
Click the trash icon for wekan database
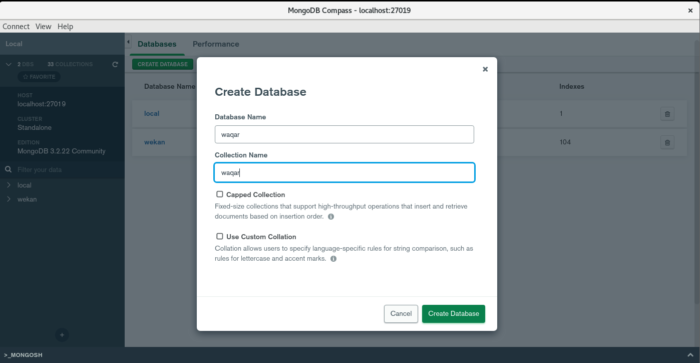(667, 142)
